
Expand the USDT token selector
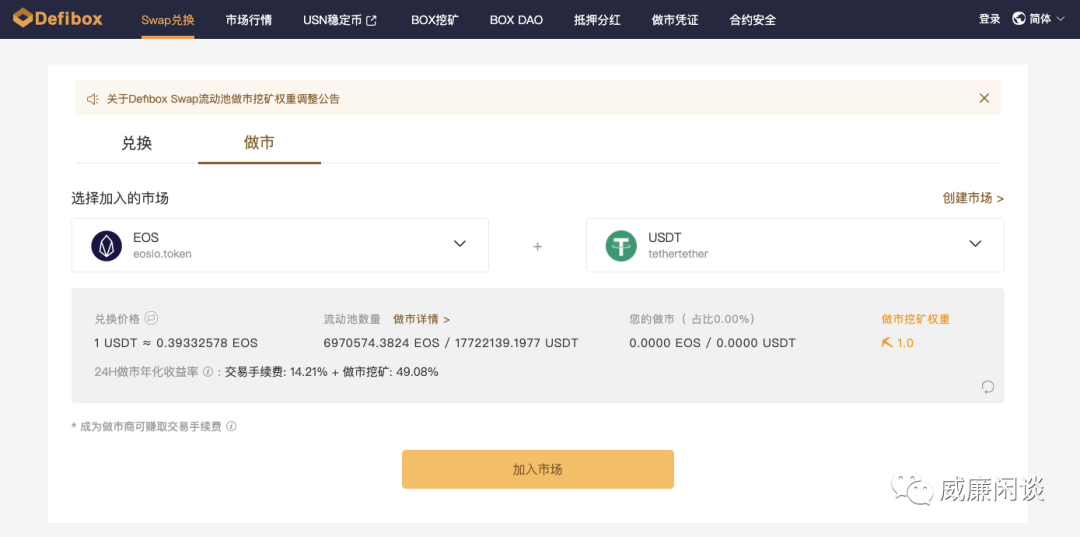coord(795,245)
